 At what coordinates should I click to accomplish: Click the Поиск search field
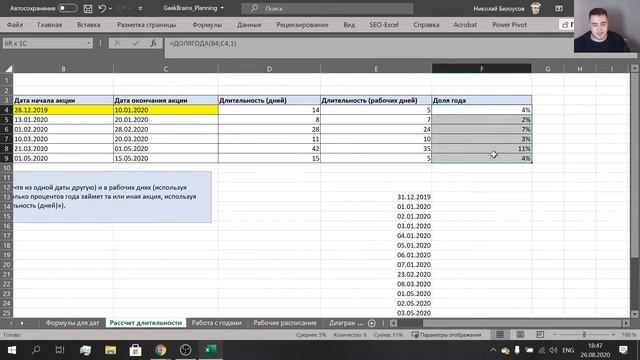tap(327, 8)
